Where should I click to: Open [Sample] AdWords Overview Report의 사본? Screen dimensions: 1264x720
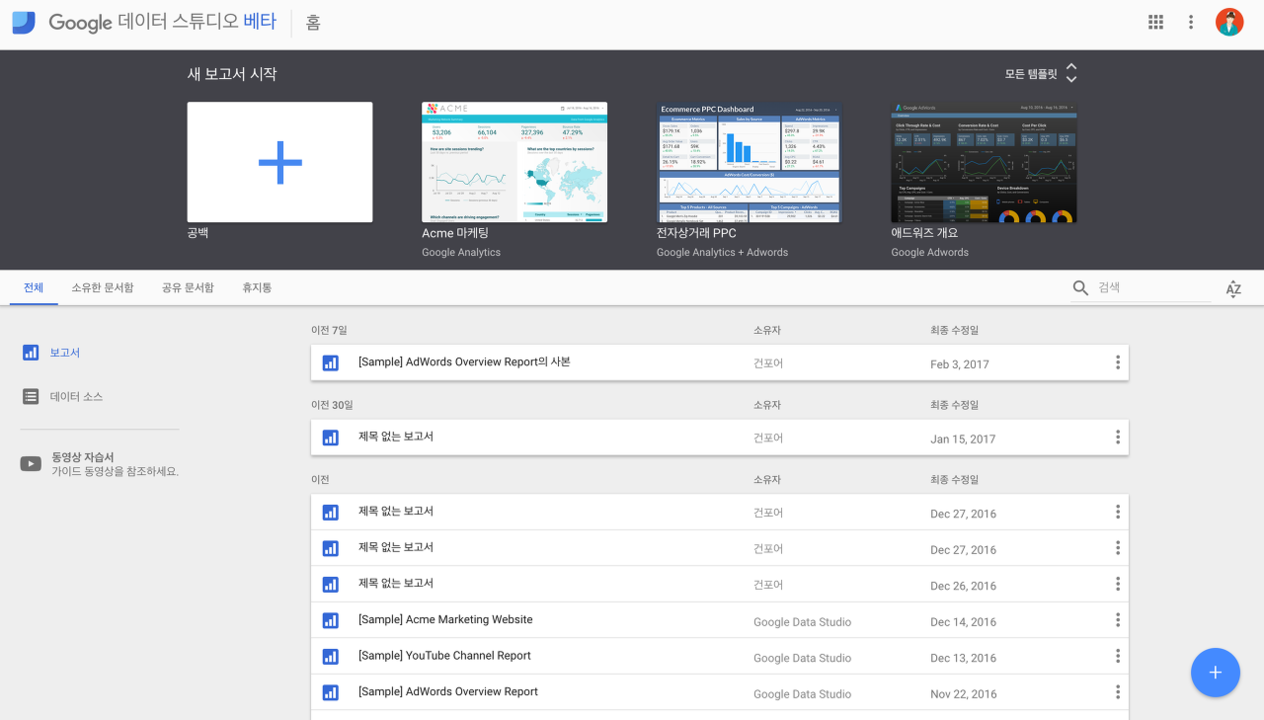point(464,362)
